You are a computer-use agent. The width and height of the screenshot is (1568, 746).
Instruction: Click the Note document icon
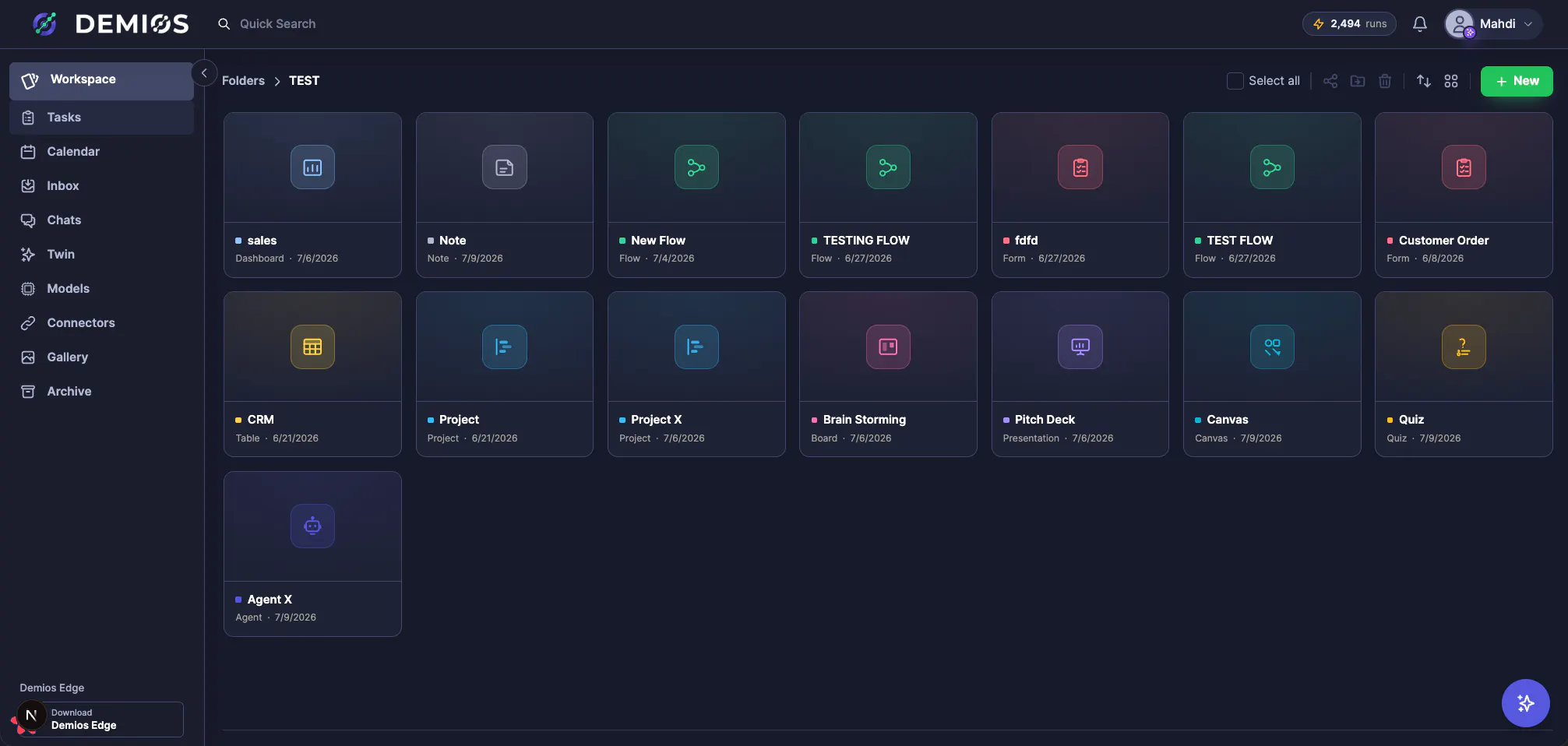505,167
